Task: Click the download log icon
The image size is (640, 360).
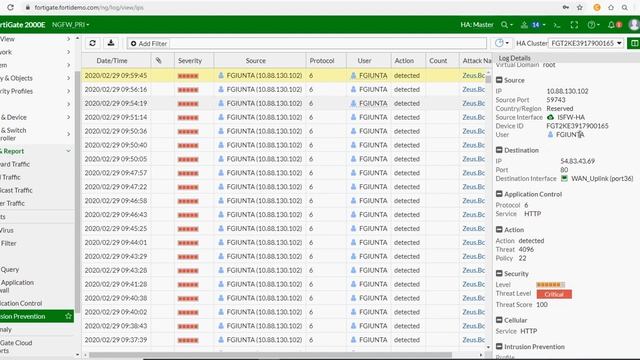Action: click(111, 43)
